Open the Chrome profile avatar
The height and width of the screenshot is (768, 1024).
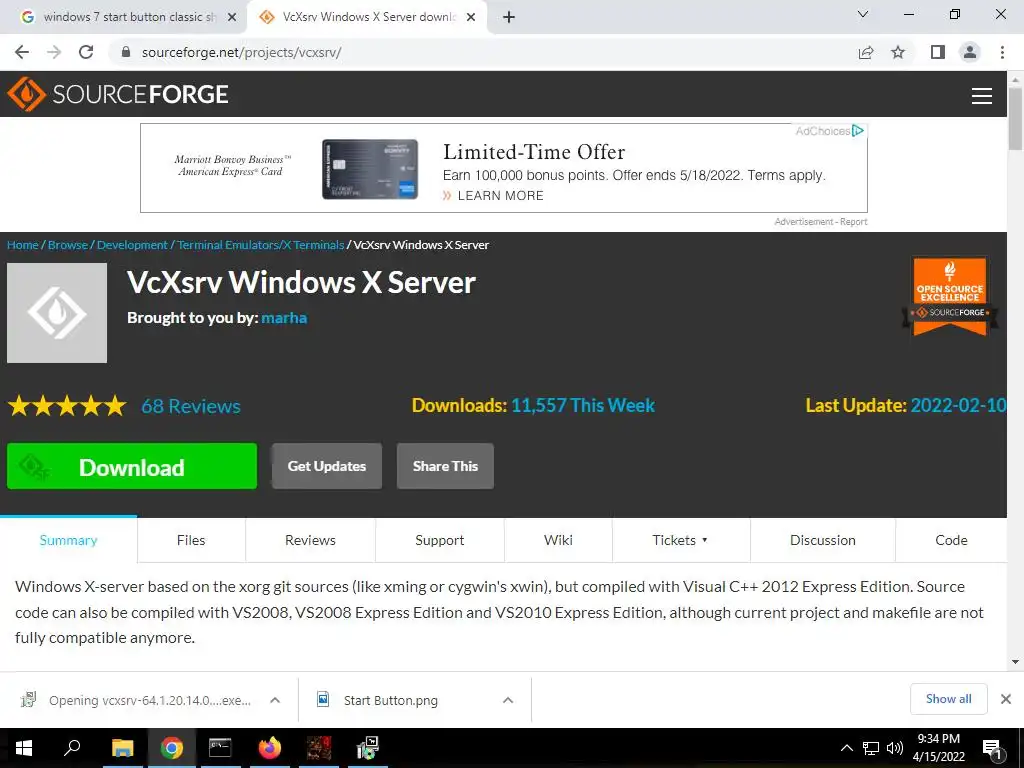(970, 52)
